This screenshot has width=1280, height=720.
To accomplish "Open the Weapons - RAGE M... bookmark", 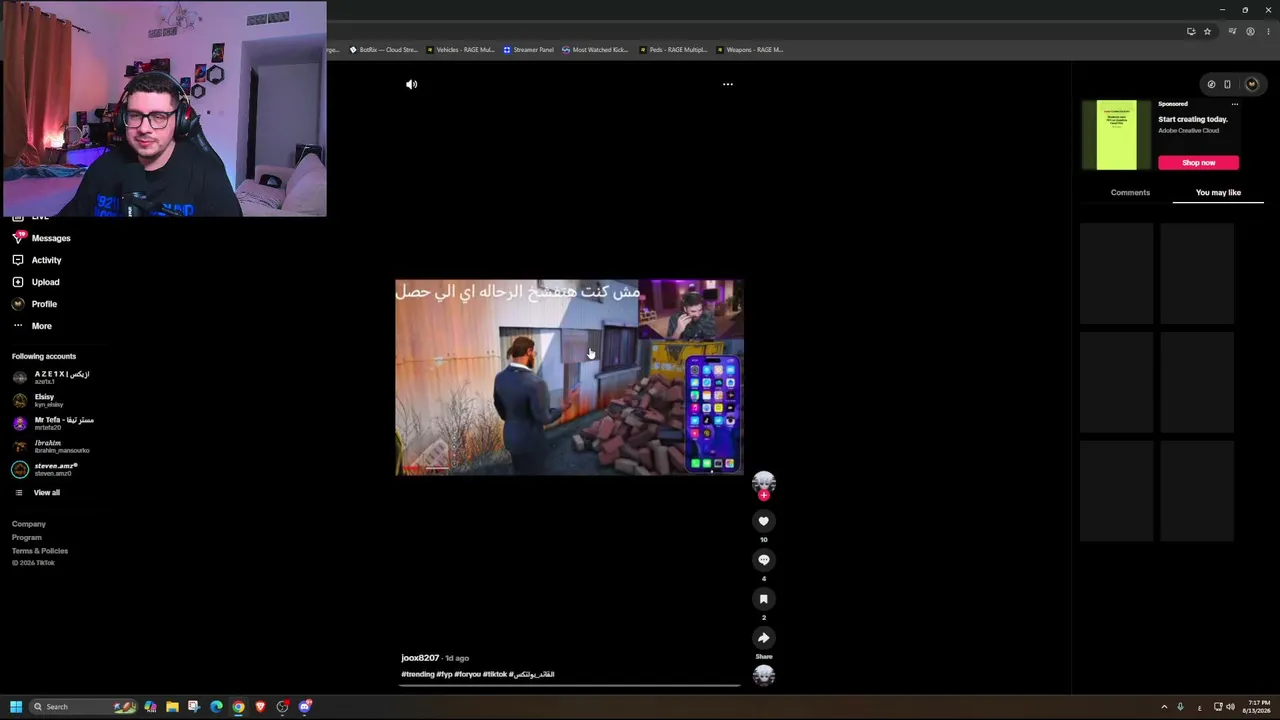I will pyautogui.click(x=749, y=50).
